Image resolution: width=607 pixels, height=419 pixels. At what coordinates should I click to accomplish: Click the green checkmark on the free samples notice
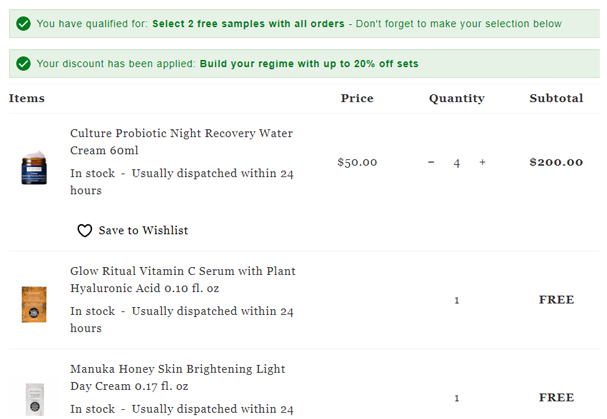(x=23, y=24)
